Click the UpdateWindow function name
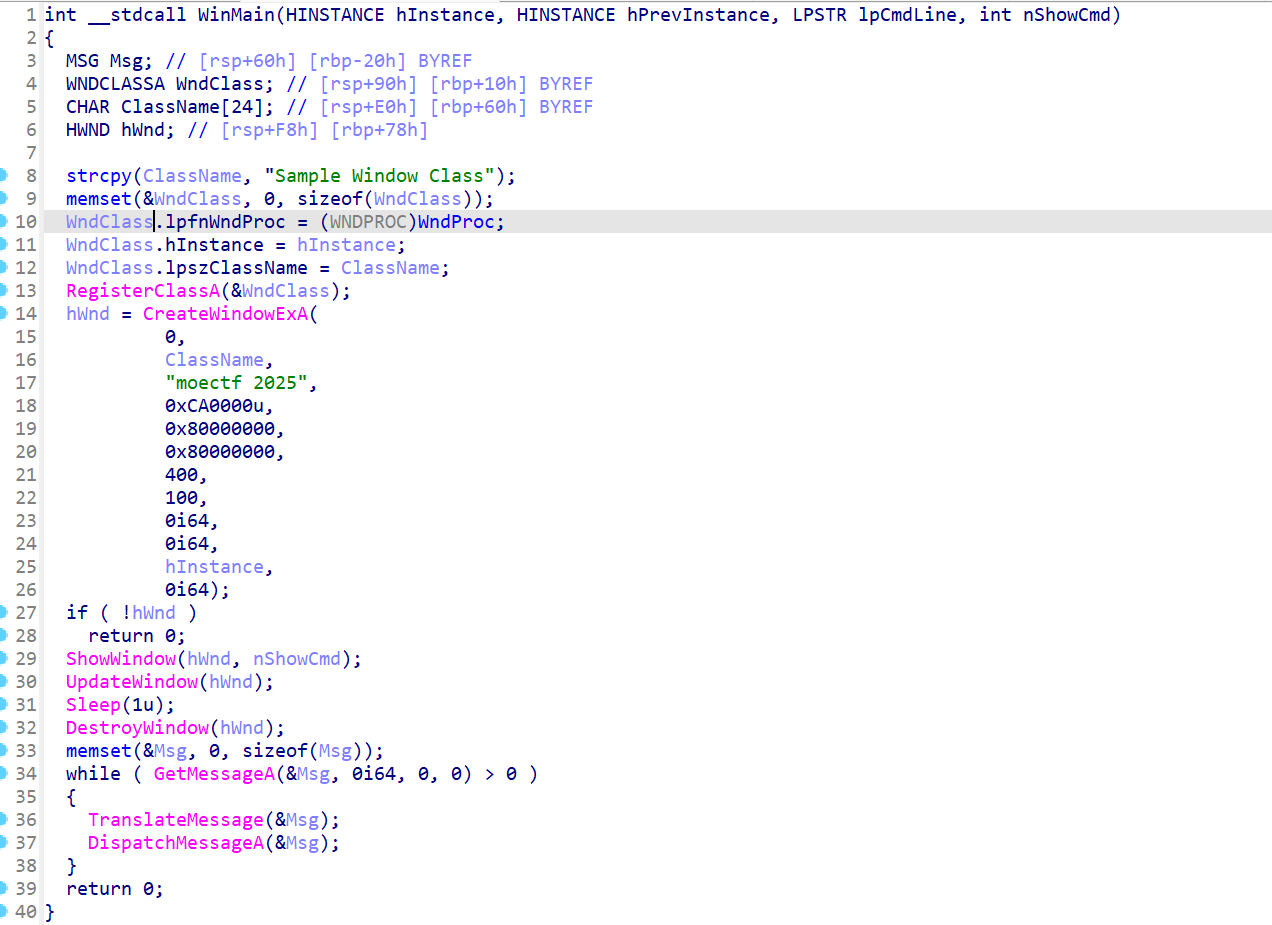Viewport: 1272px width, 925px height. tap(132, 682)
